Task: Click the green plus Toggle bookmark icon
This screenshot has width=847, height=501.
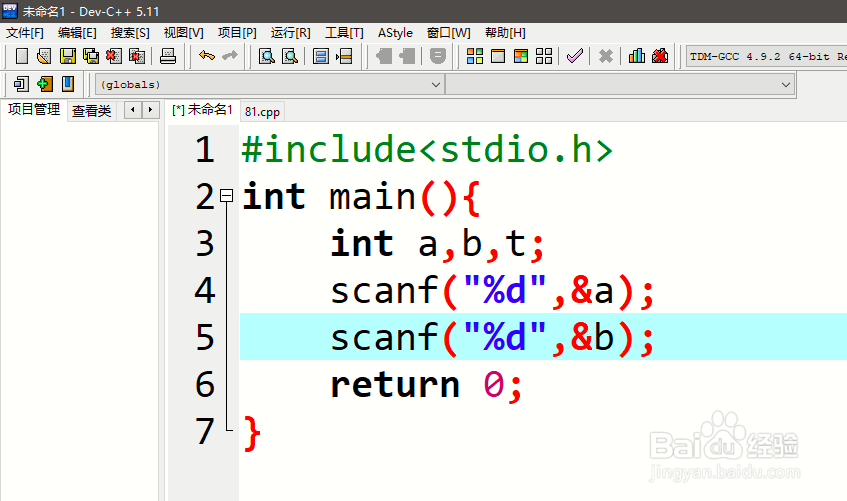Action: pyautogui.click(x=45, y=84)
